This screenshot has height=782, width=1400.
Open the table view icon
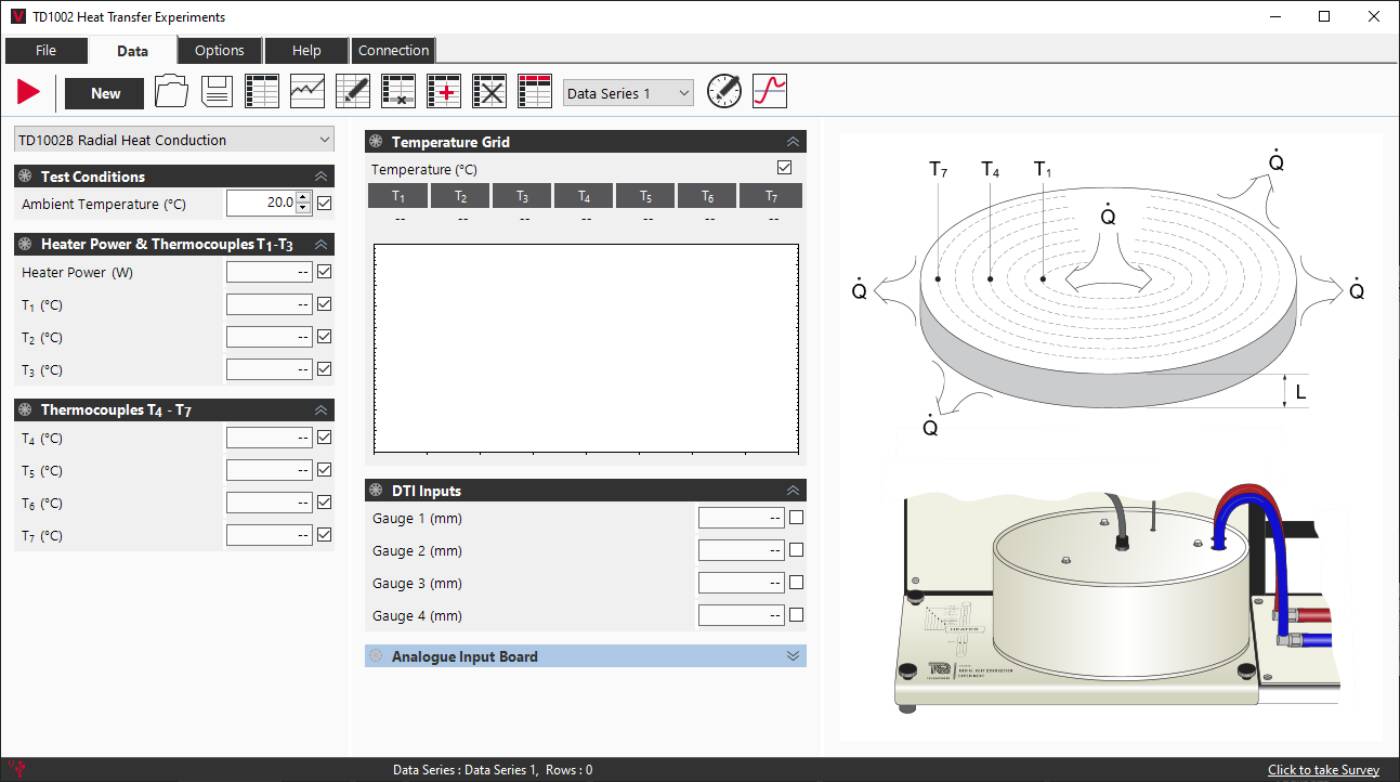pyautogui.click(x=261, y=91)
